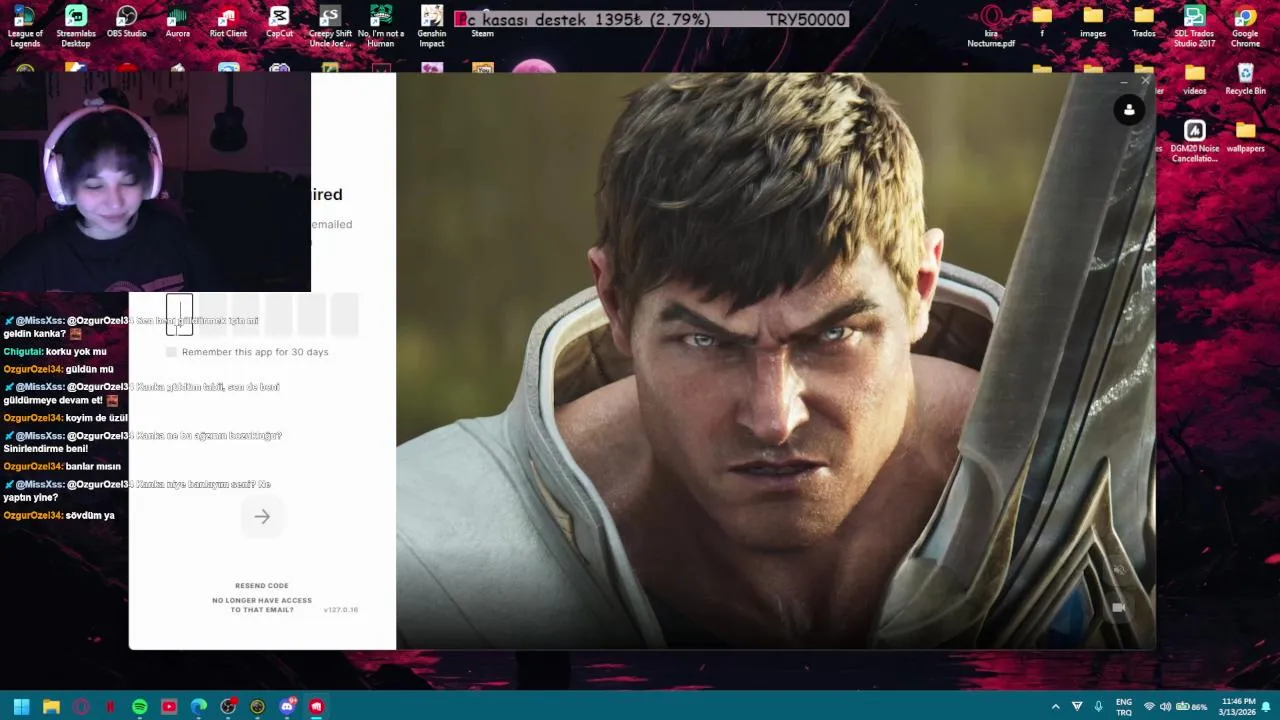Open kira Nocturne.pdf file on desktop

(991, 26)
